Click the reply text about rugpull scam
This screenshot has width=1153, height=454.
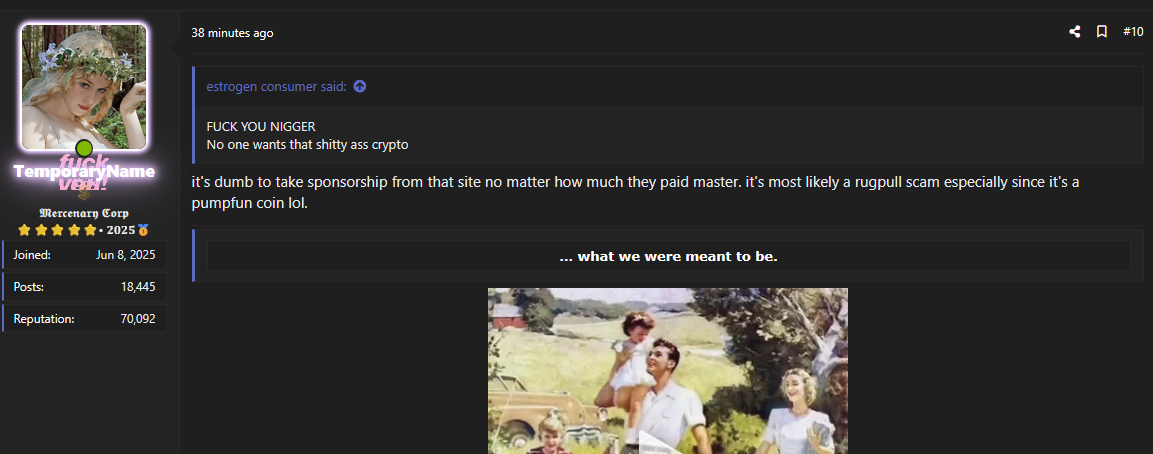(x=635, y=192)
